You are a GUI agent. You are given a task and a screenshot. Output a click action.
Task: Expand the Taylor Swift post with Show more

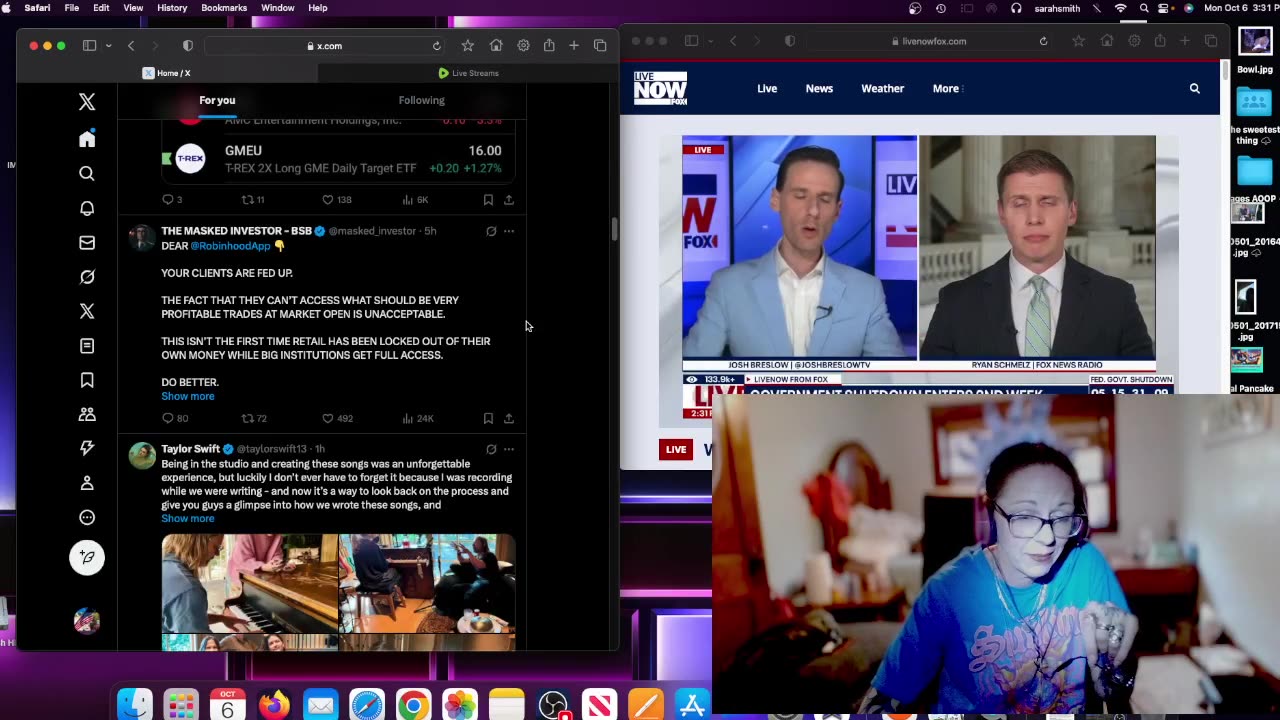coord(188,518)
